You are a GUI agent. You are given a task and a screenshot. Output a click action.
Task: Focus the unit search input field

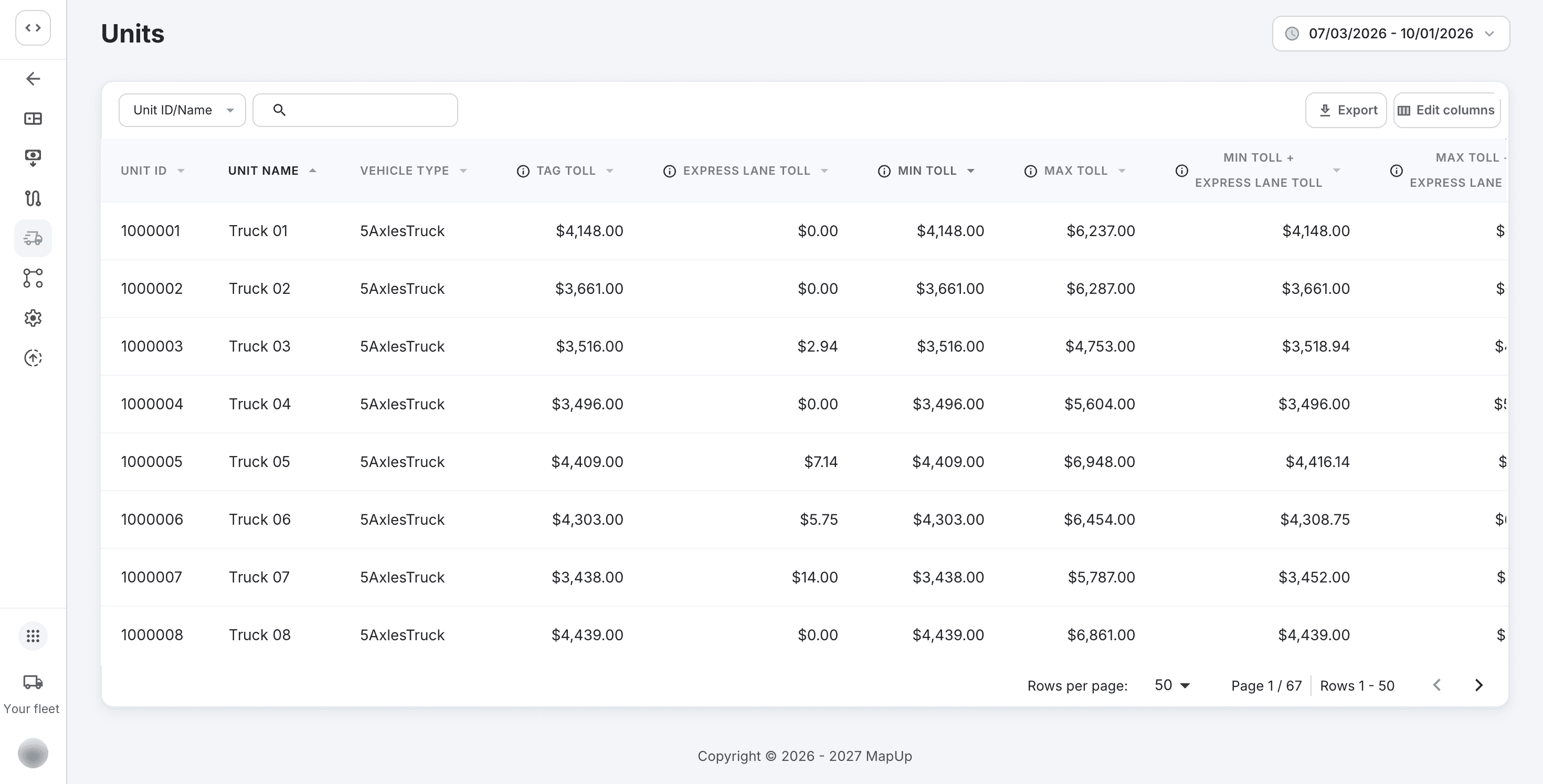[355, 110]
